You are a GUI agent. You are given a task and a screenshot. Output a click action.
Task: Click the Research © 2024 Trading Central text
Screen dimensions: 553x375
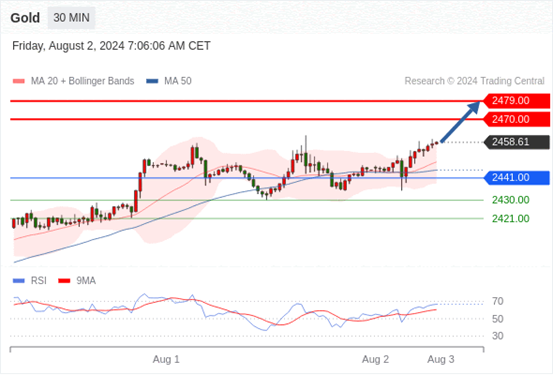coord(474,81)
